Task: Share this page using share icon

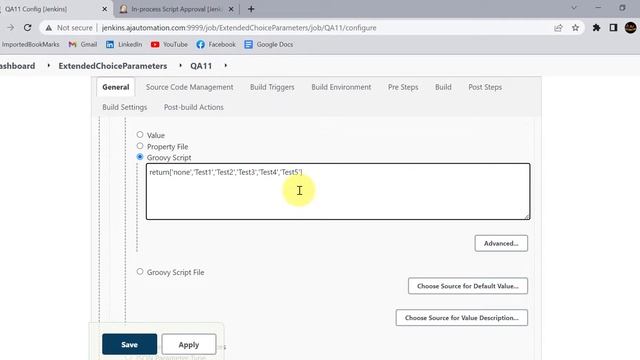Action: click(x=558, y=28)
